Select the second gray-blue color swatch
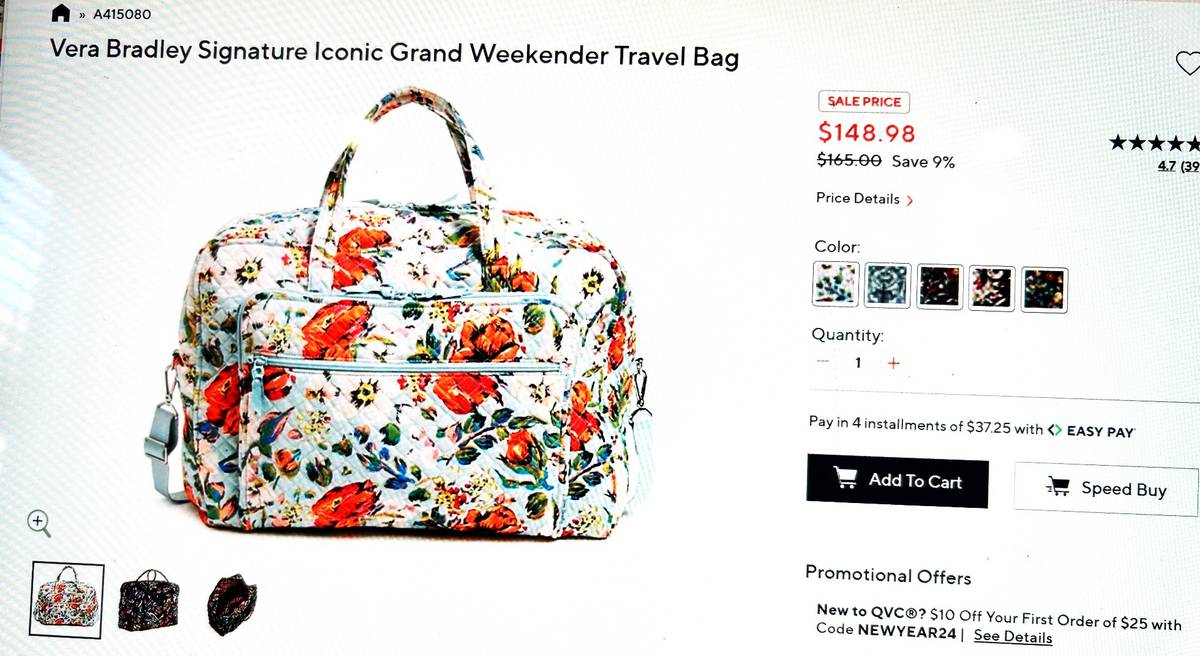 click(887, 287)
